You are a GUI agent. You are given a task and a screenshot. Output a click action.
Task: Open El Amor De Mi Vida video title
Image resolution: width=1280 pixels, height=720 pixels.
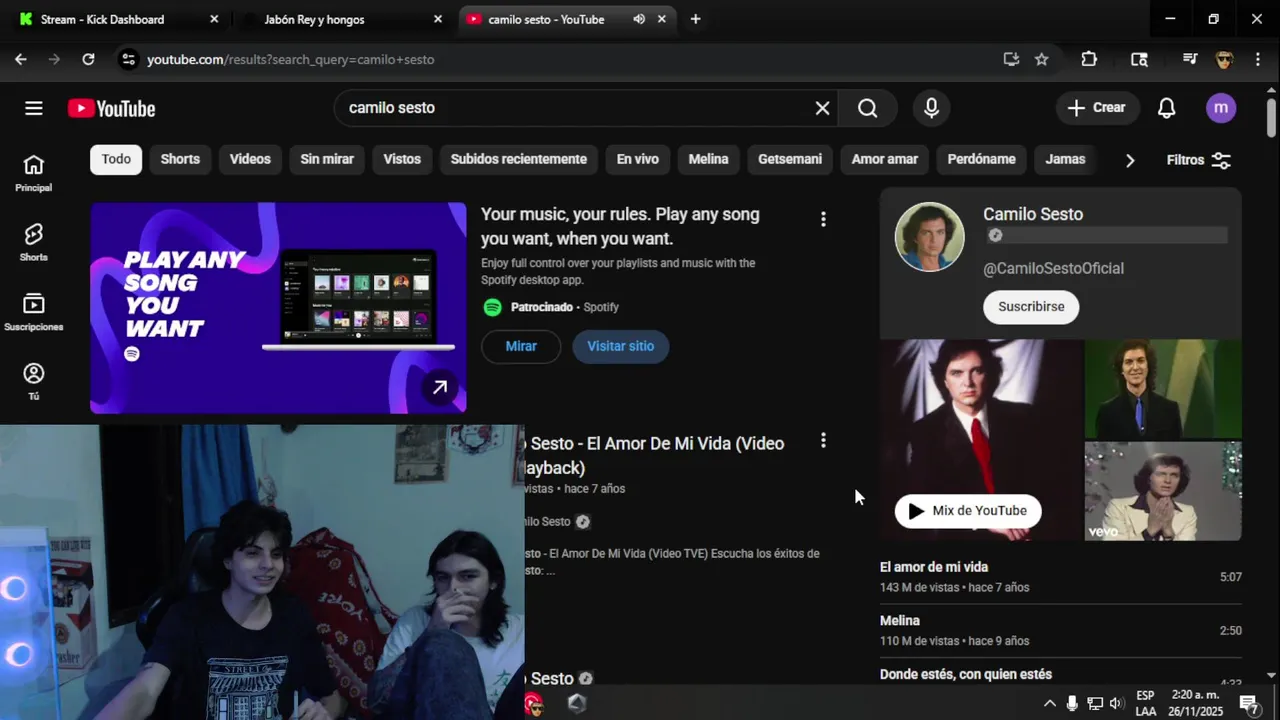click(655, 455)
